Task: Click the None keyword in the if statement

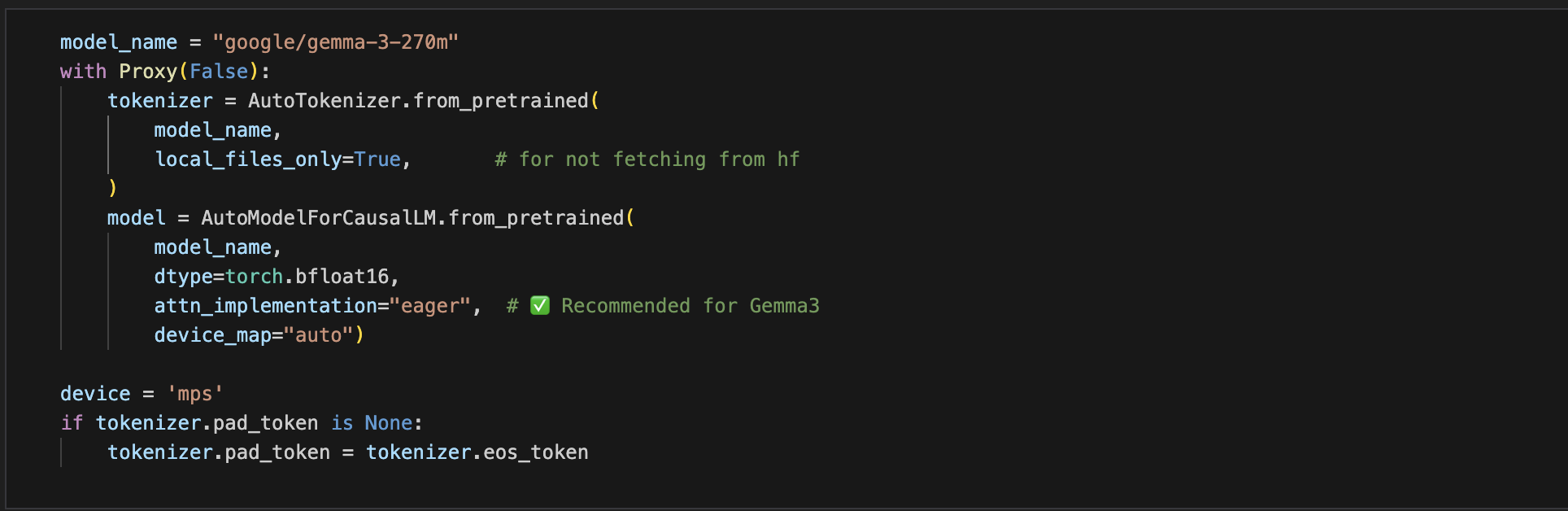Action: click(389, 423)
